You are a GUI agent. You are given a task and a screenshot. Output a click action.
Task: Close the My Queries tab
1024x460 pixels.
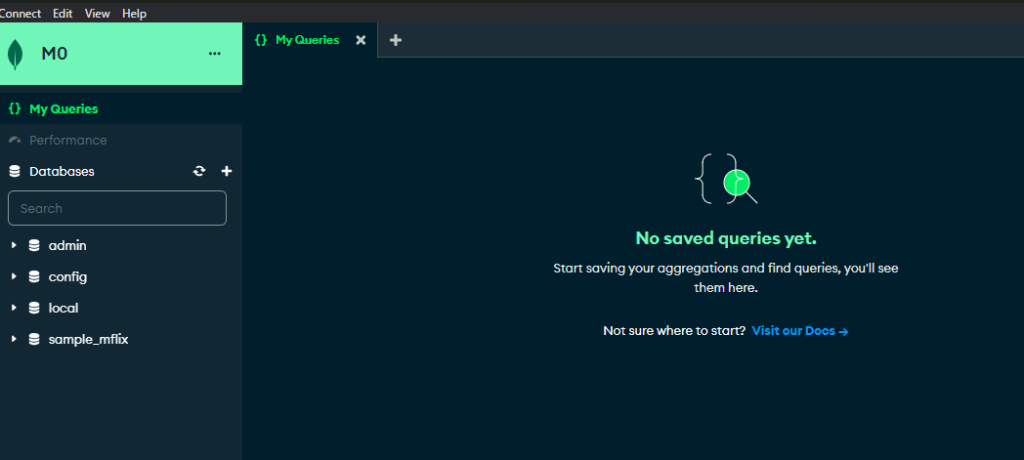(360, 40)
